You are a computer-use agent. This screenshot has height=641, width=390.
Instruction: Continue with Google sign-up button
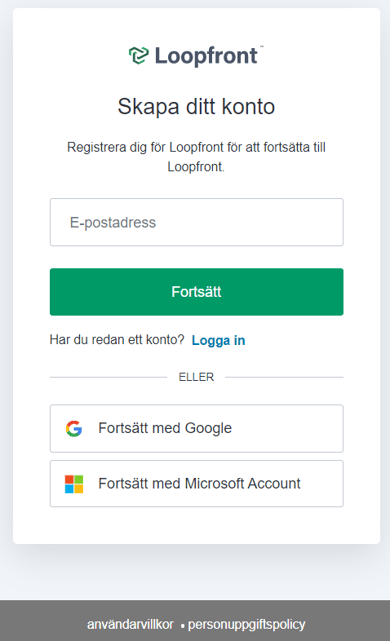click(x=197, y=428)
